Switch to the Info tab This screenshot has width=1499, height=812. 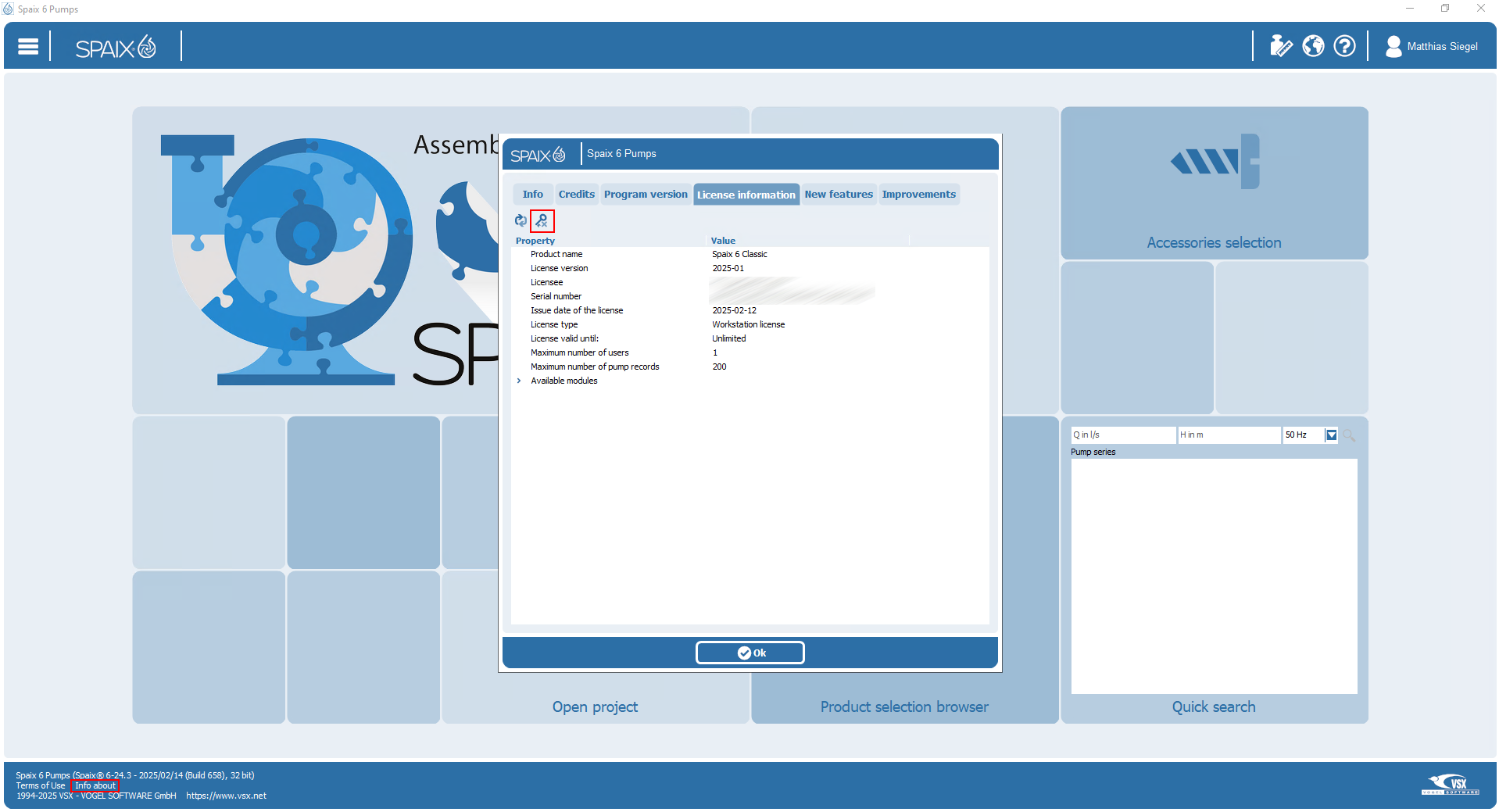[x=533, y=195]
